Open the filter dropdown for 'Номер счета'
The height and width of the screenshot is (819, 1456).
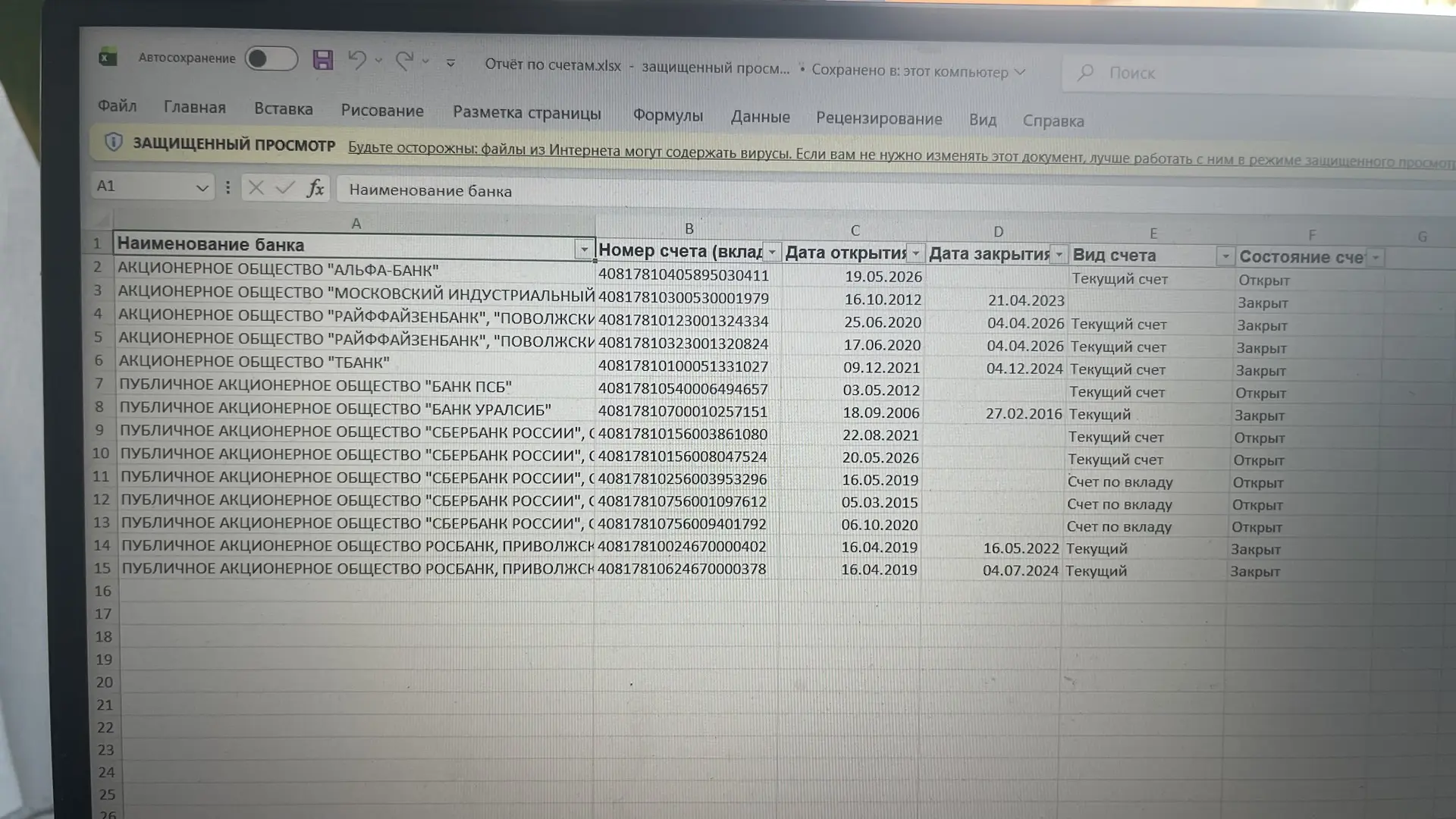coord(772,252)
